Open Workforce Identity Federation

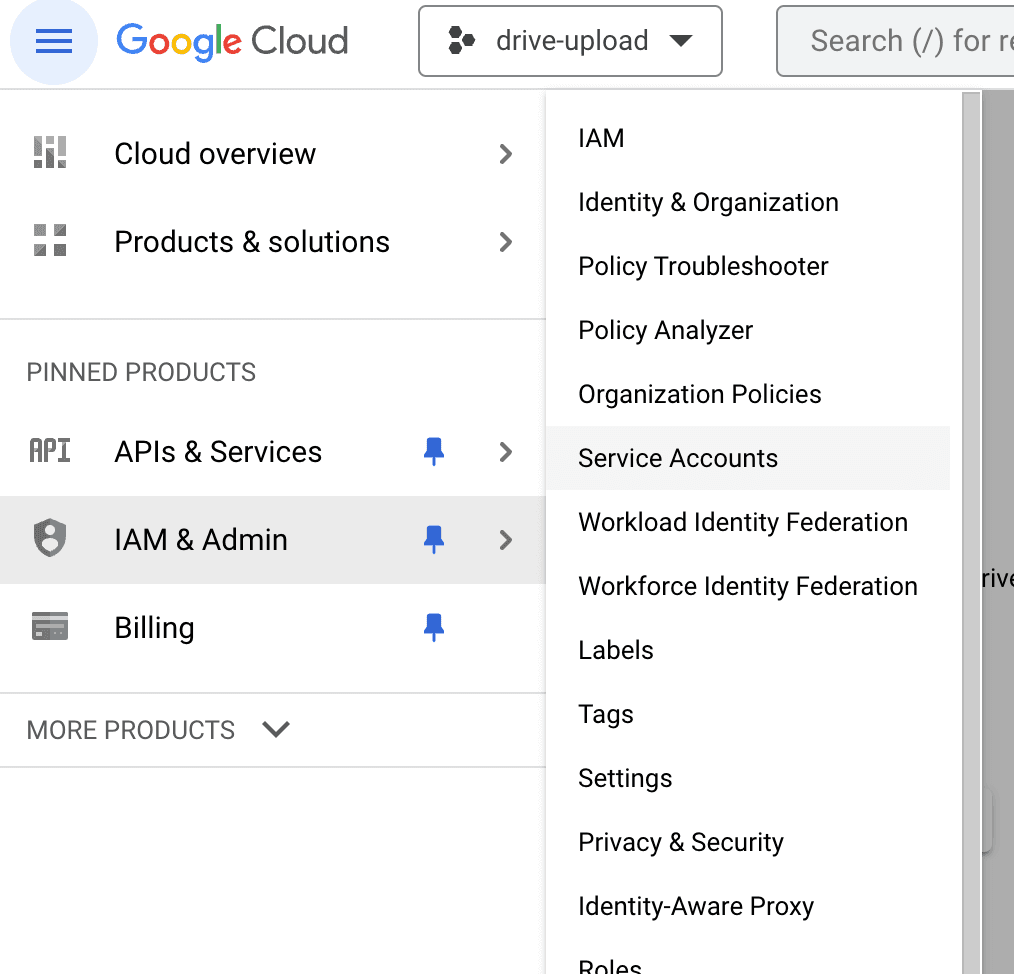748,586
